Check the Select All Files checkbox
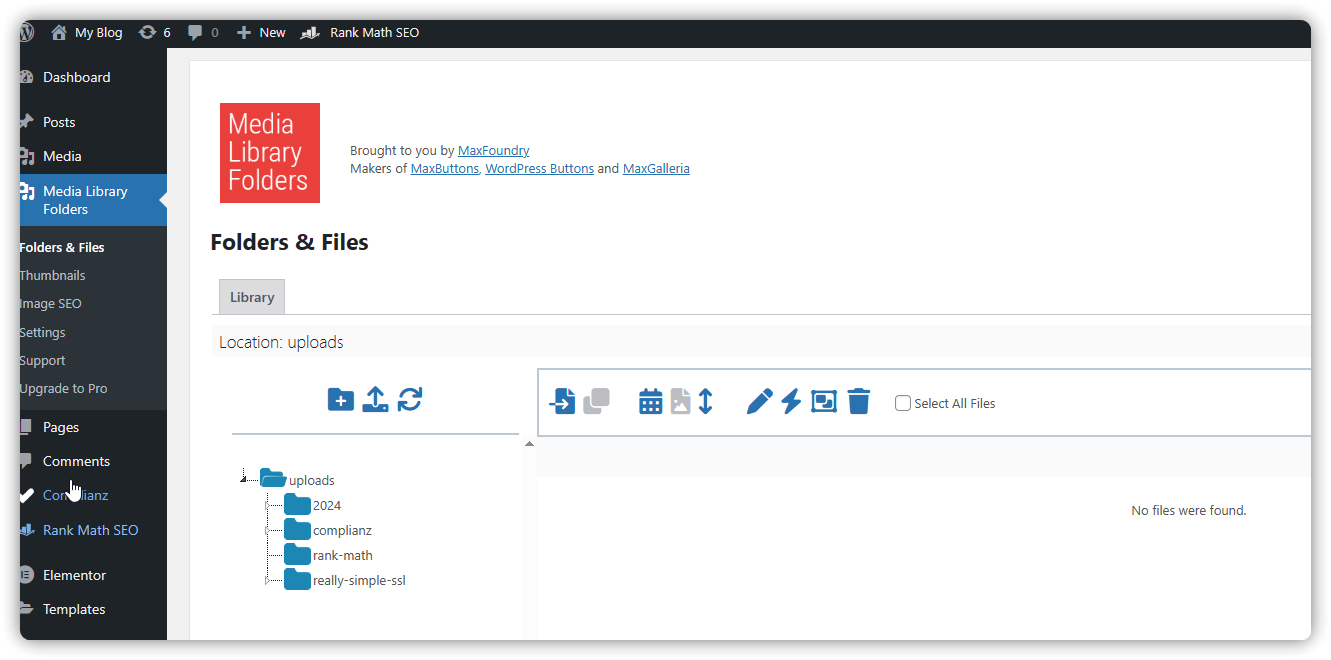Image resolution: width=1331 pixels, height=660 pixels. (903, 404)
